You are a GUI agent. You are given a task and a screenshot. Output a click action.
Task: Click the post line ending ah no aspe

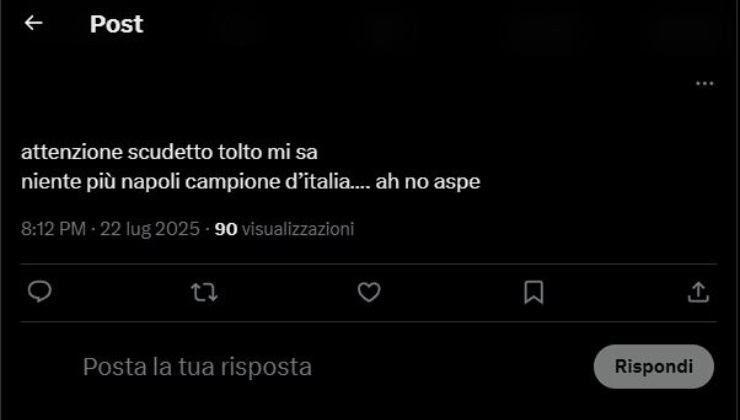(251, 182)
